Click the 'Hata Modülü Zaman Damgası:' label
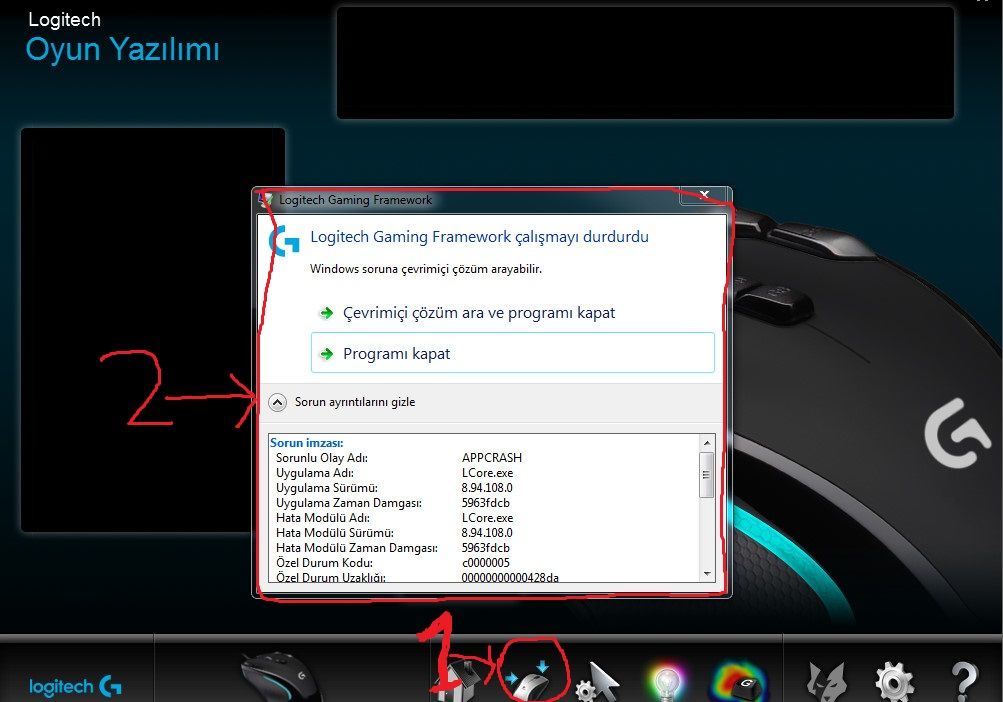The image size is (1003, 702). (x=357, y=548)
